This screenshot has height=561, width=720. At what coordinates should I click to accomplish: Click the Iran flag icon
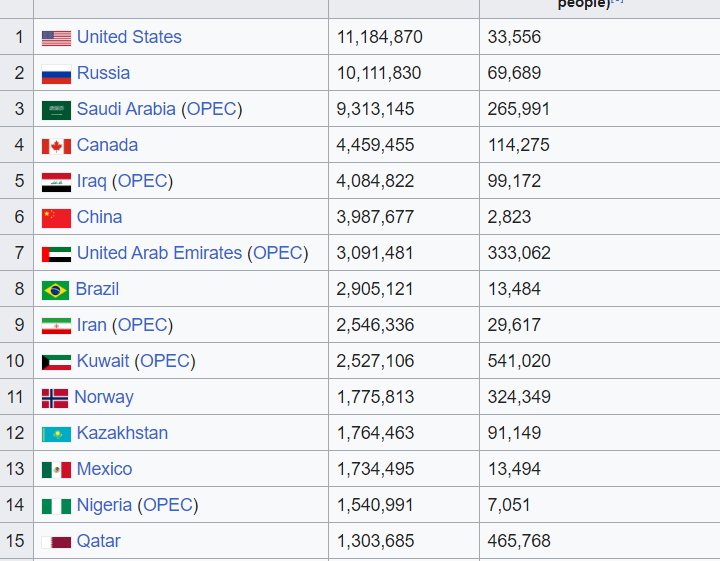point(56,326)
